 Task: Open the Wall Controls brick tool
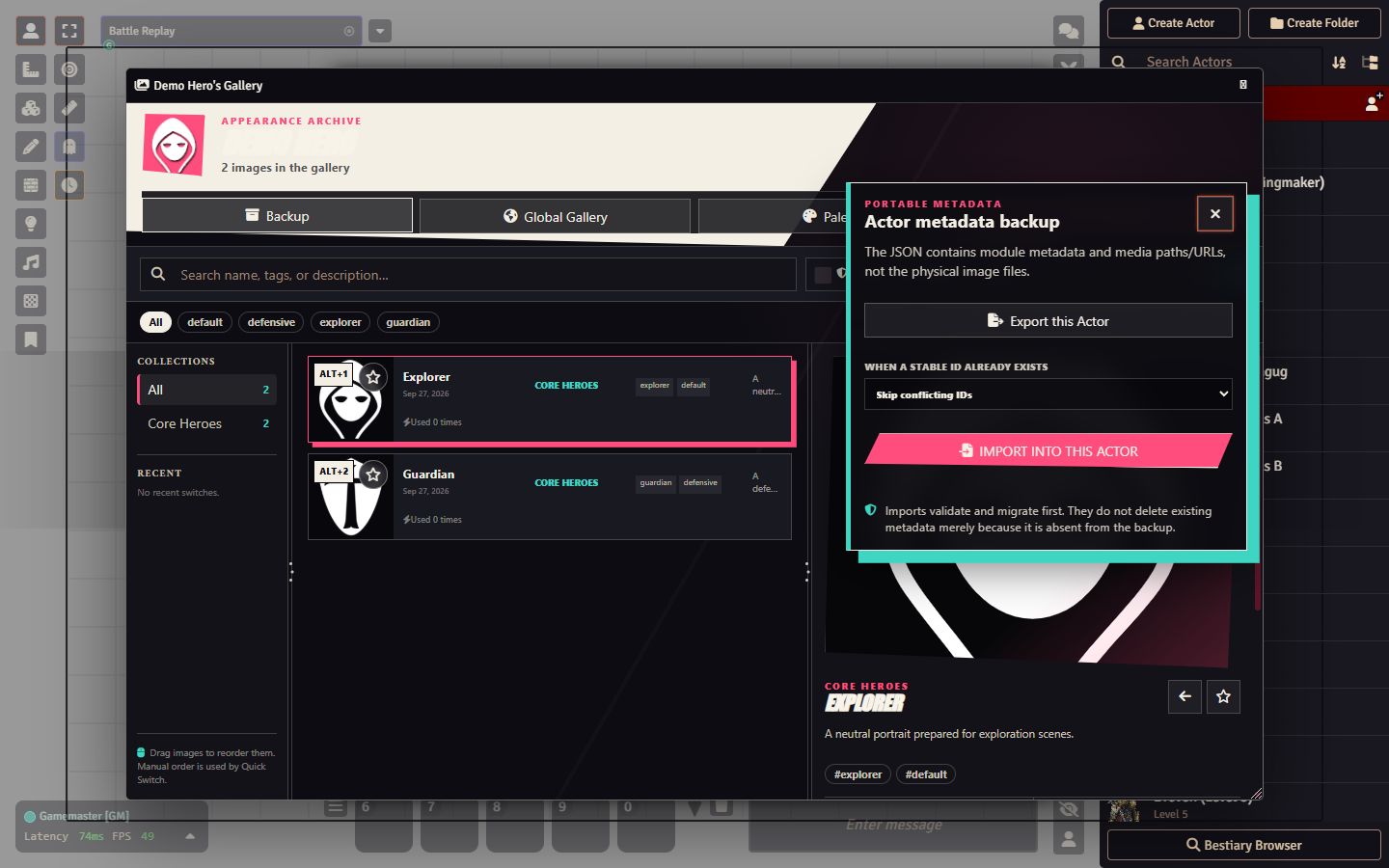(31, 185)
